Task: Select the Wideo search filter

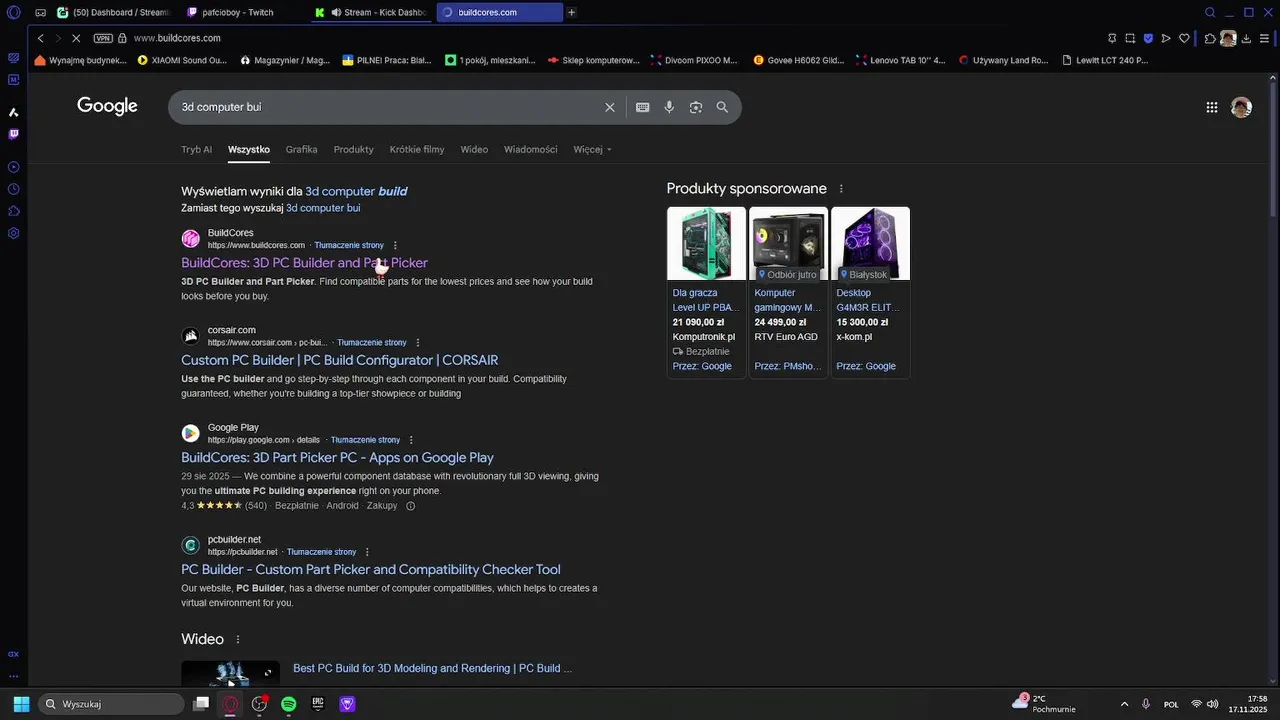Action: [x=474, y=149]
